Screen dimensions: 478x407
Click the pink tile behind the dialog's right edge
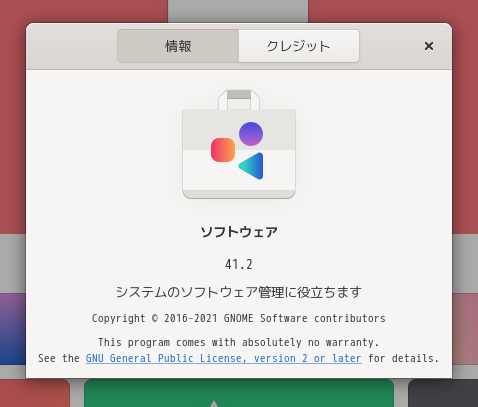coord(465,329)
